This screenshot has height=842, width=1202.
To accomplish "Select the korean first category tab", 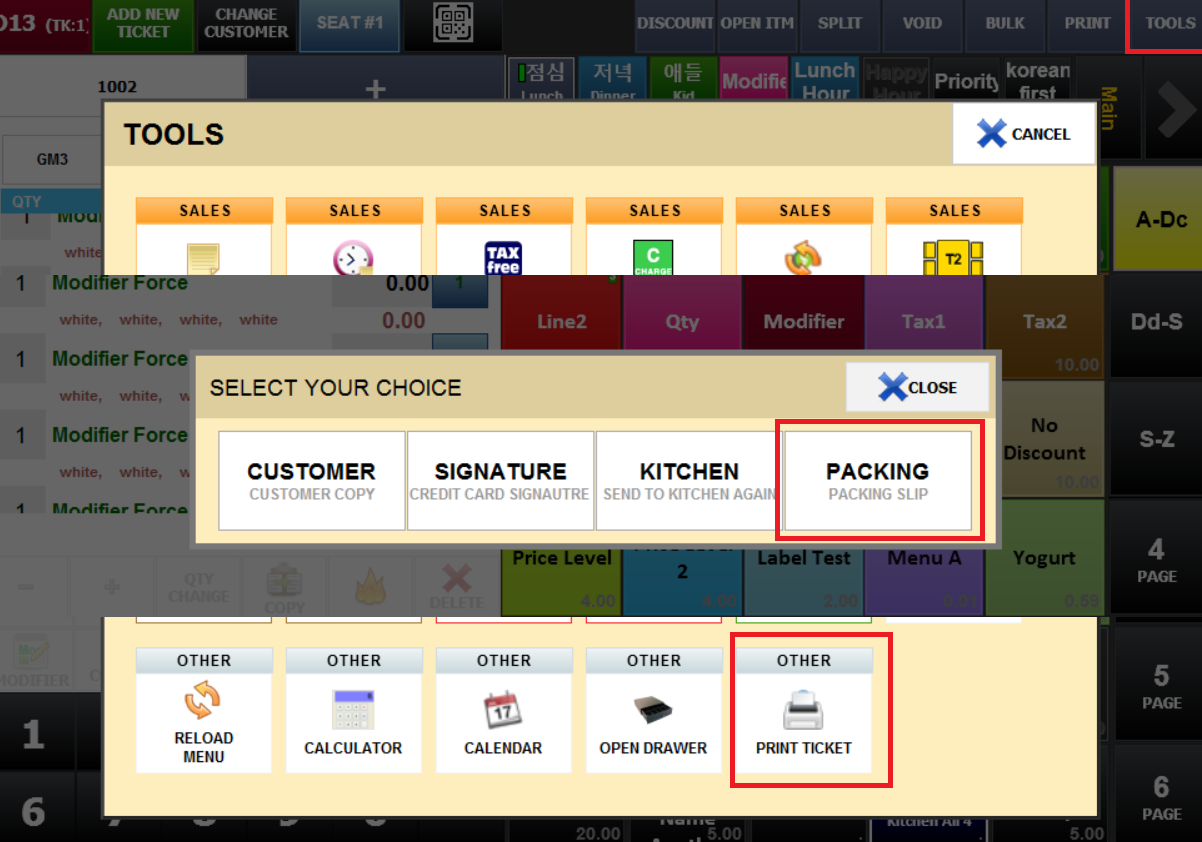I will (x=1038, y=78).
